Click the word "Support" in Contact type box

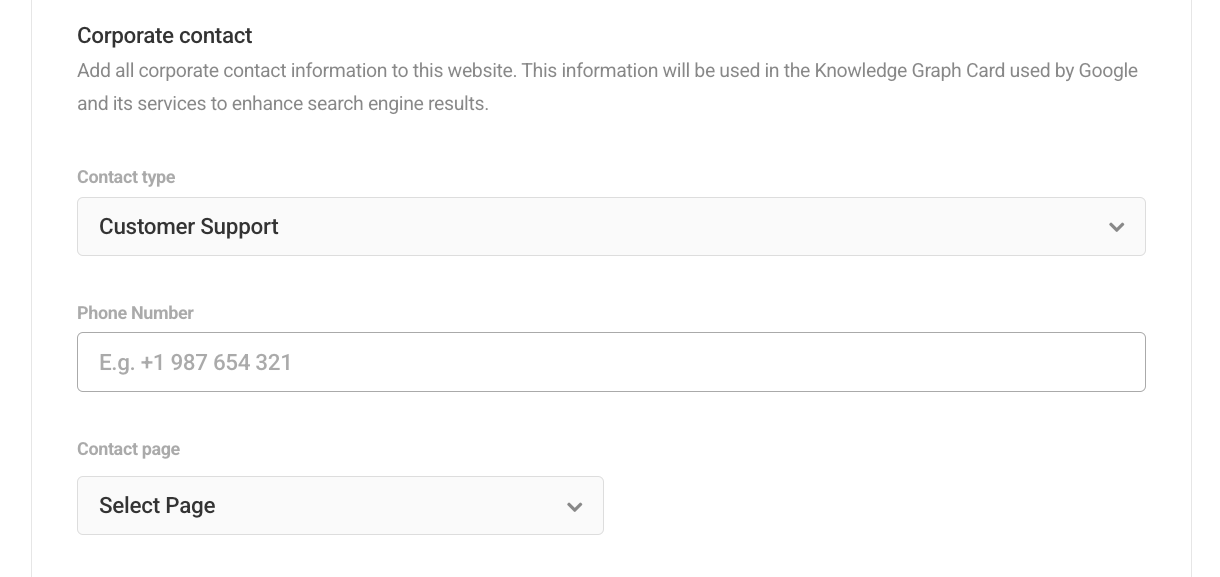(x=239, y=227)
